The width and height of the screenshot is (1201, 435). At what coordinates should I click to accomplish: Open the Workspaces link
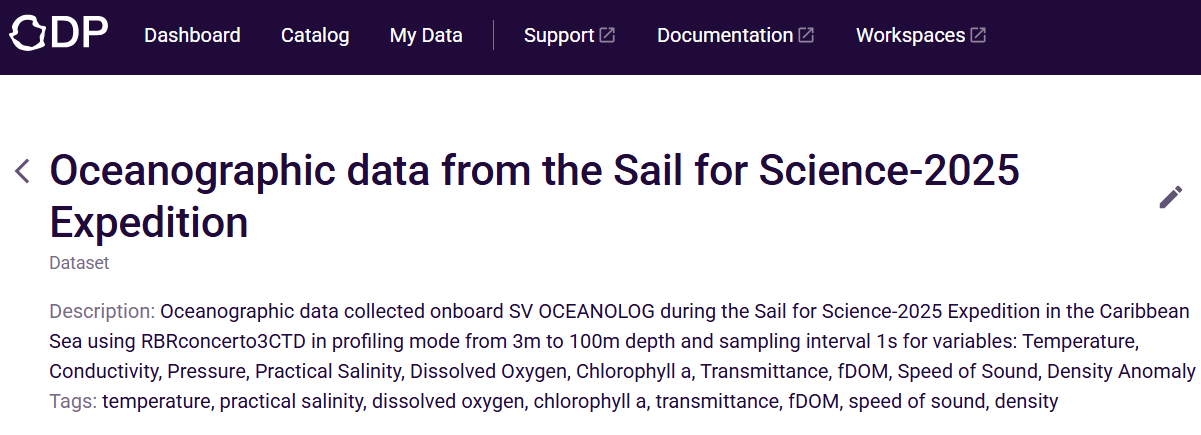pyautogui.click(x=910, y=35)
